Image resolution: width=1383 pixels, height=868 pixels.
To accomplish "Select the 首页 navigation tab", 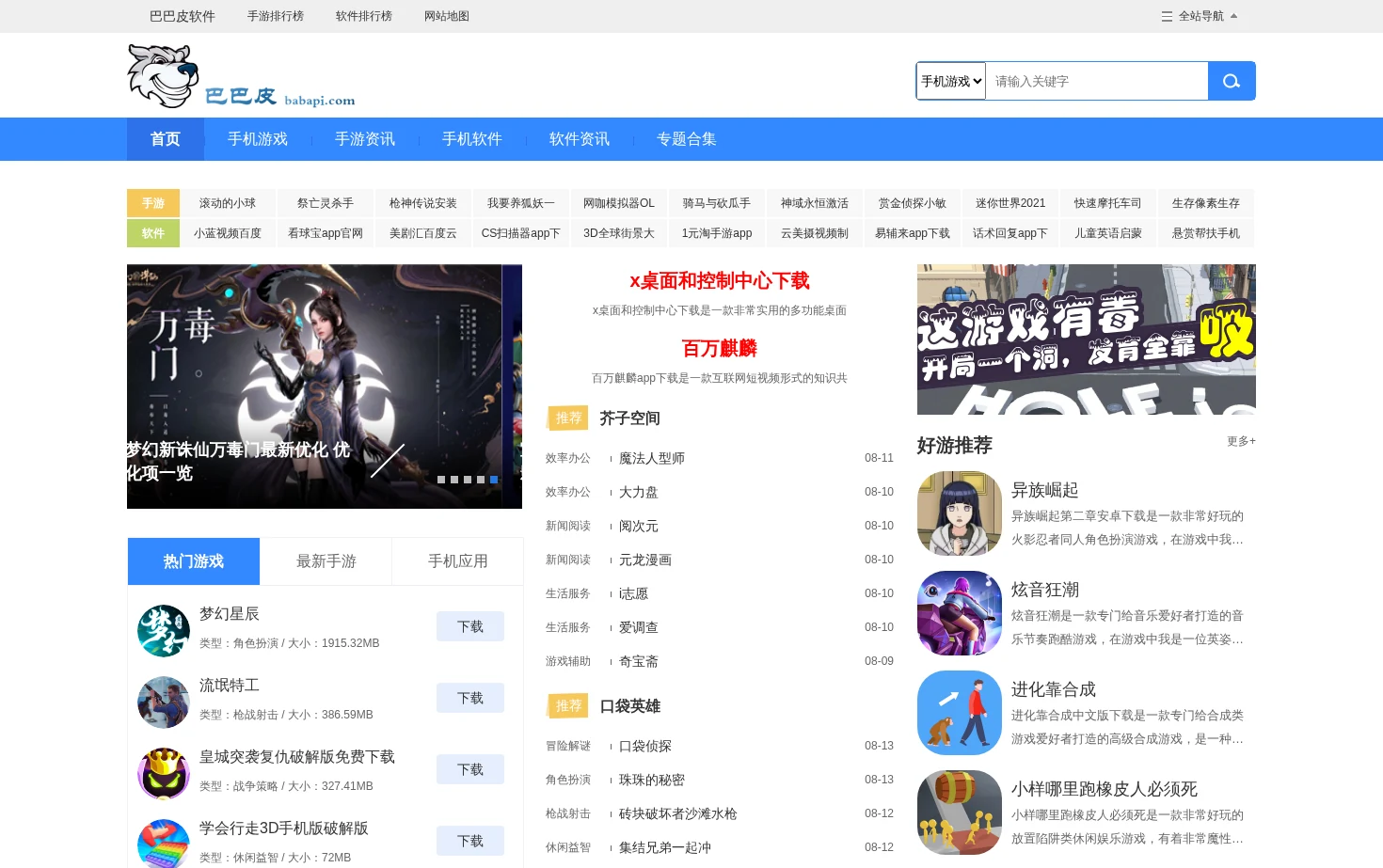I will (166, 139).
